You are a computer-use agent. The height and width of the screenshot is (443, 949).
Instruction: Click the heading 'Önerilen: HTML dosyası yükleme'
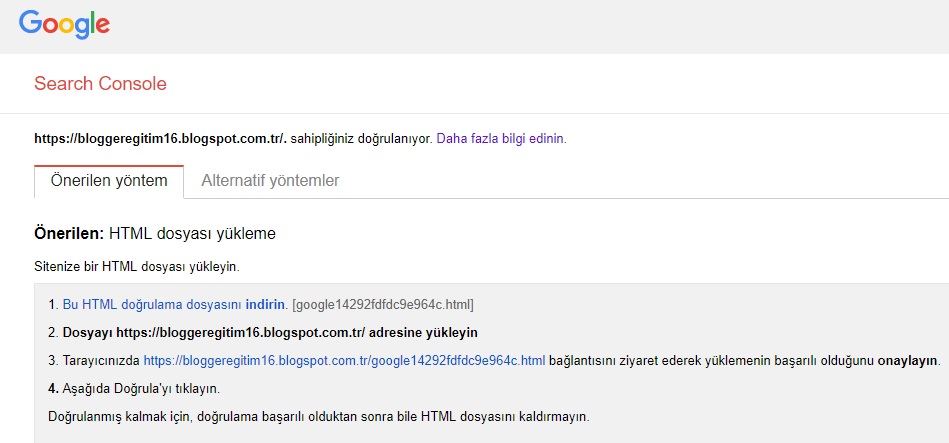[x=155, y=234]
